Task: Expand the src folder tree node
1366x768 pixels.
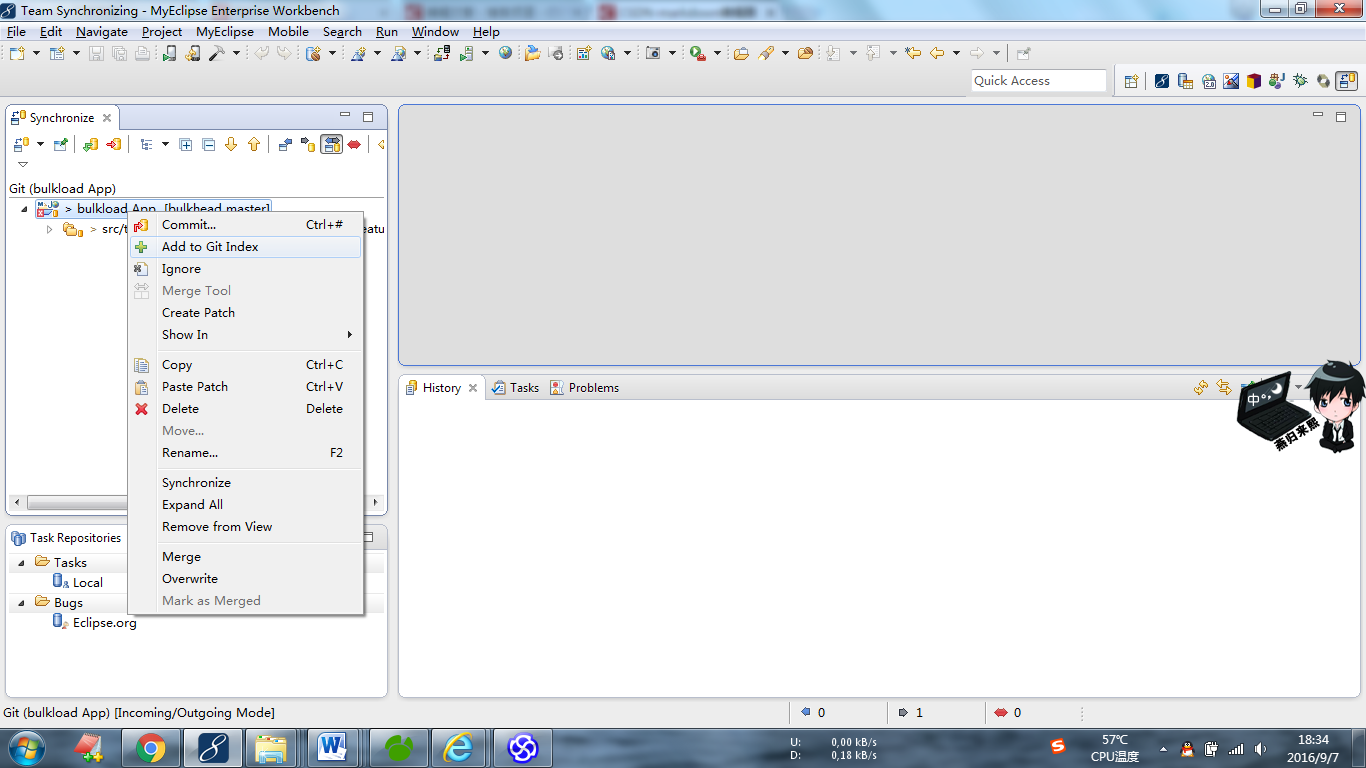Action: coord(49,230)
